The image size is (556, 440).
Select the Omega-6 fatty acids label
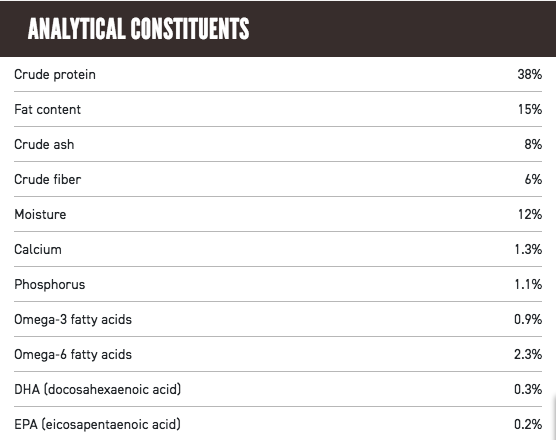coord(73,355)
